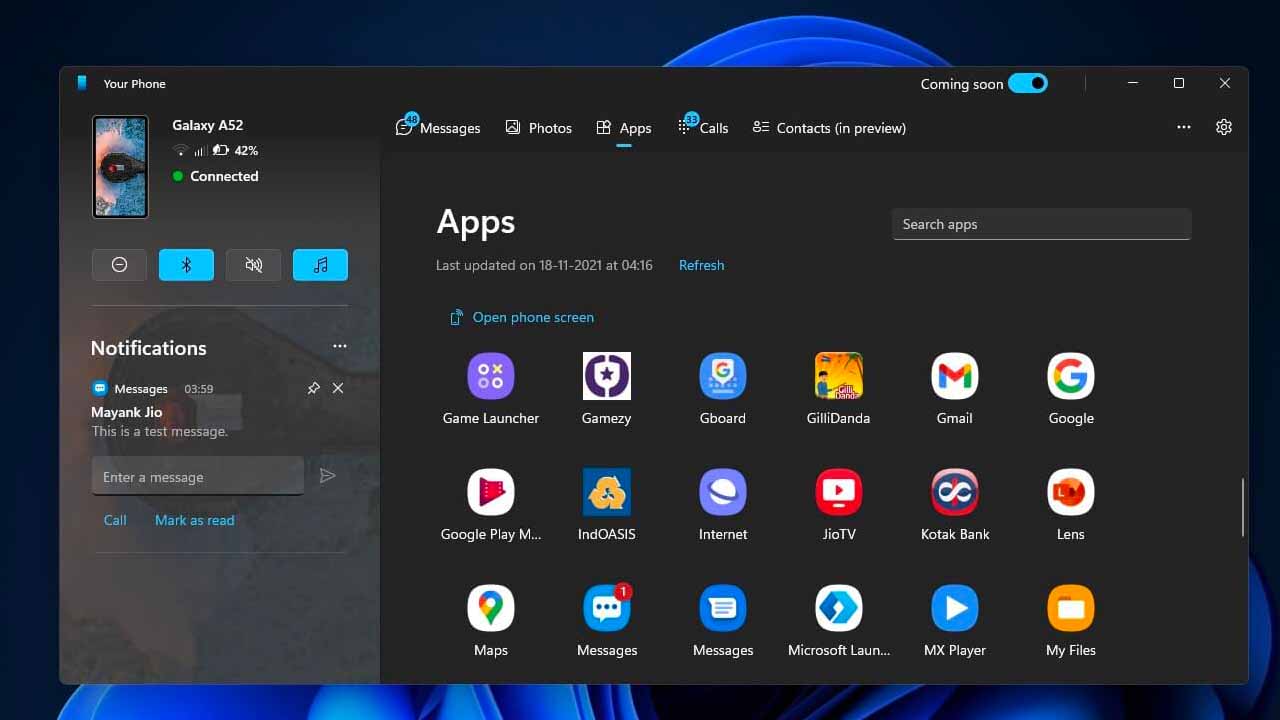Viewport: 1280px width, 720px height.
Task: Click the 'This is a test message.' text
Action: 160,432
